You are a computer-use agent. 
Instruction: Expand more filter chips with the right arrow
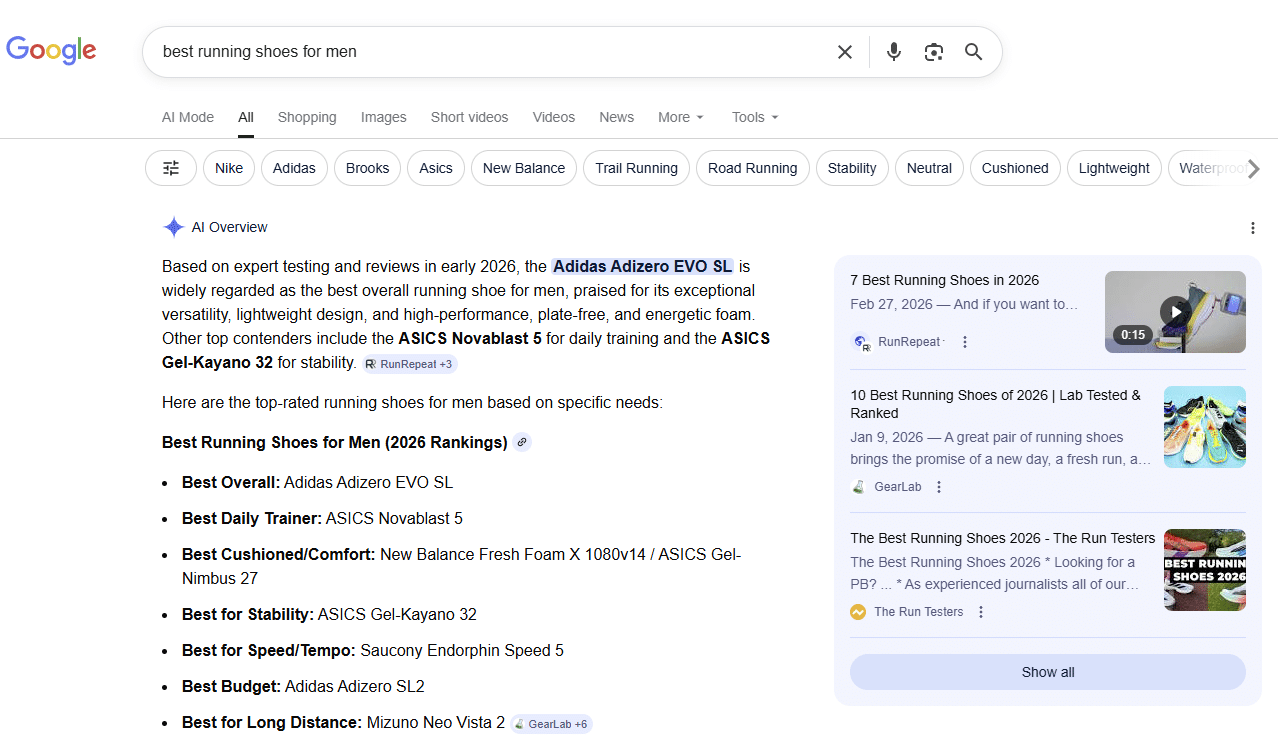1255,169
